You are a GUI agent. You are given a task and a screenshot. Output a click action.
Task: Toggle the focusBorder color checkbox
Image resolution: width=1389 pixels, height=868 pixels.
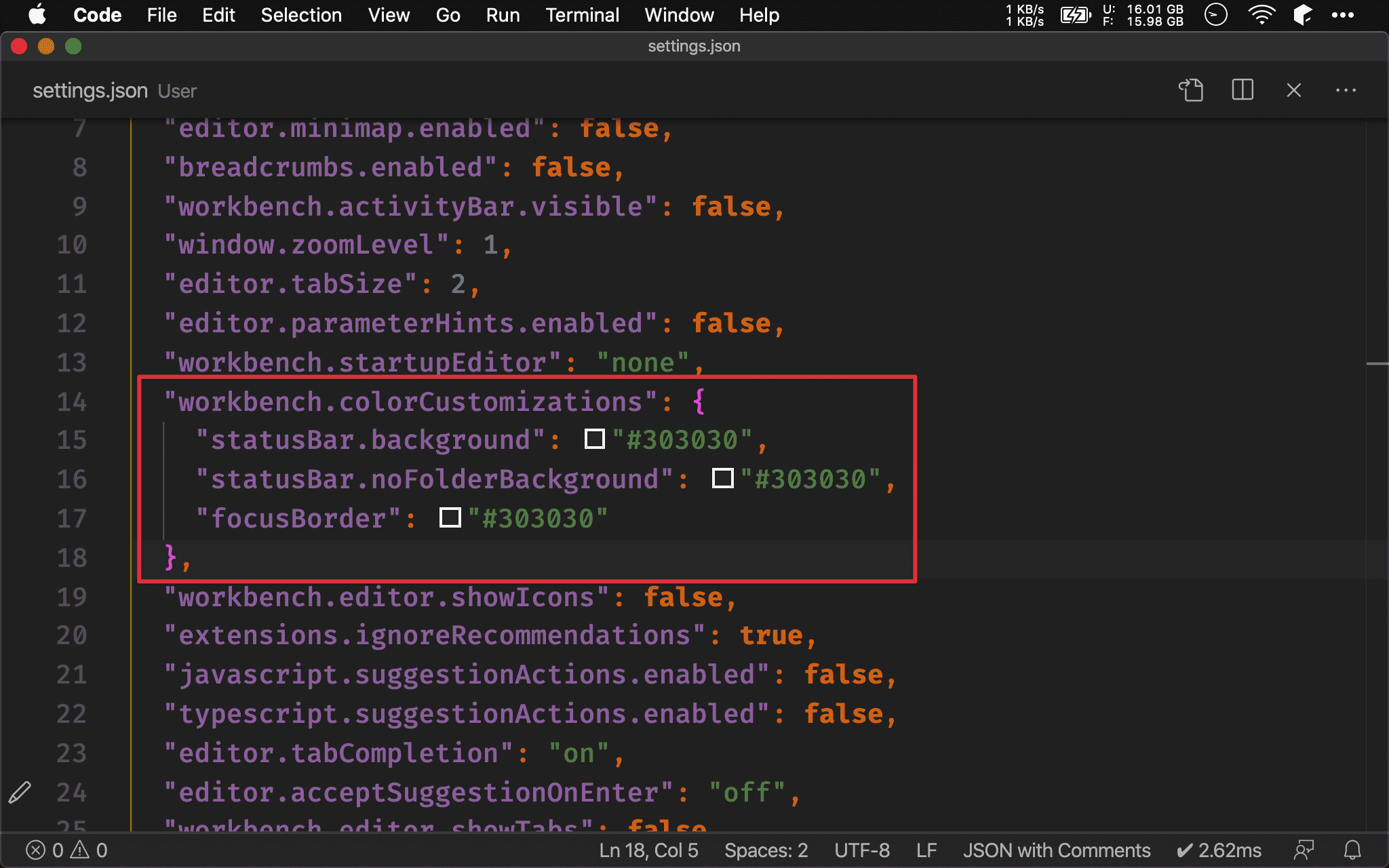tap(450, 518)
